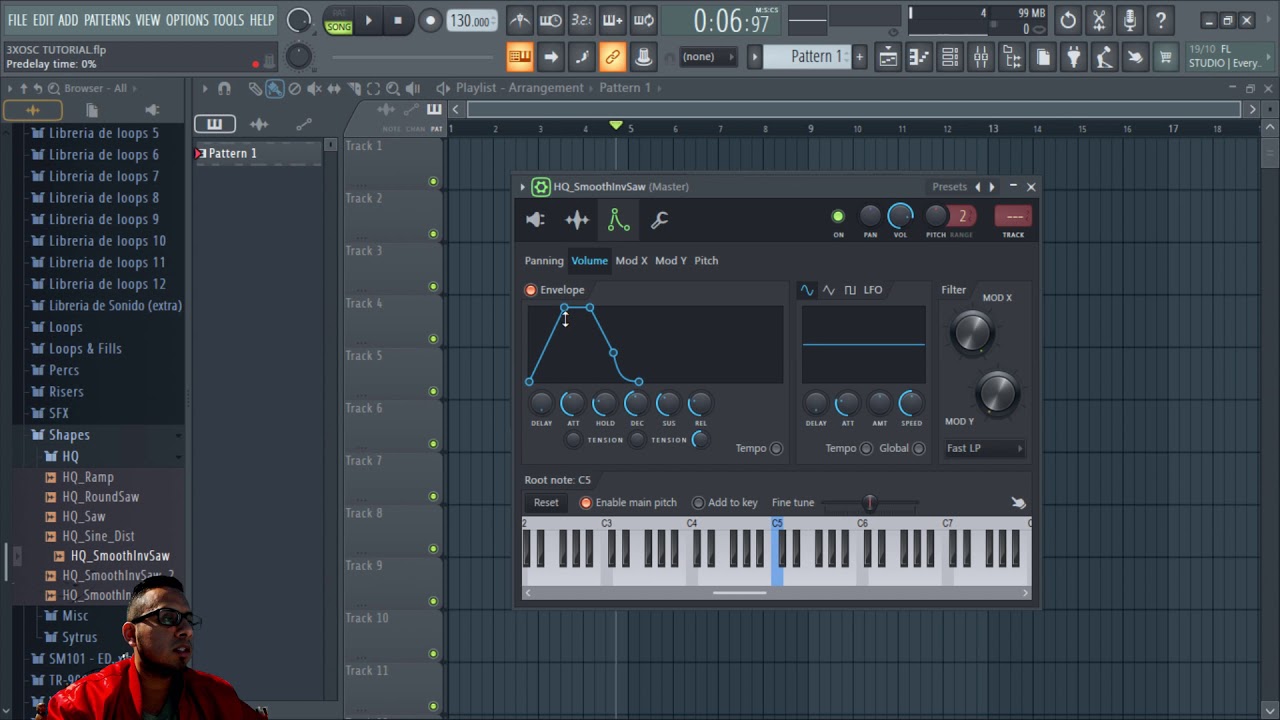The height and width of the screenshot is (720, 1280).
Task: Click the undo history circular arrow icon
Action: click(1068, 20)
